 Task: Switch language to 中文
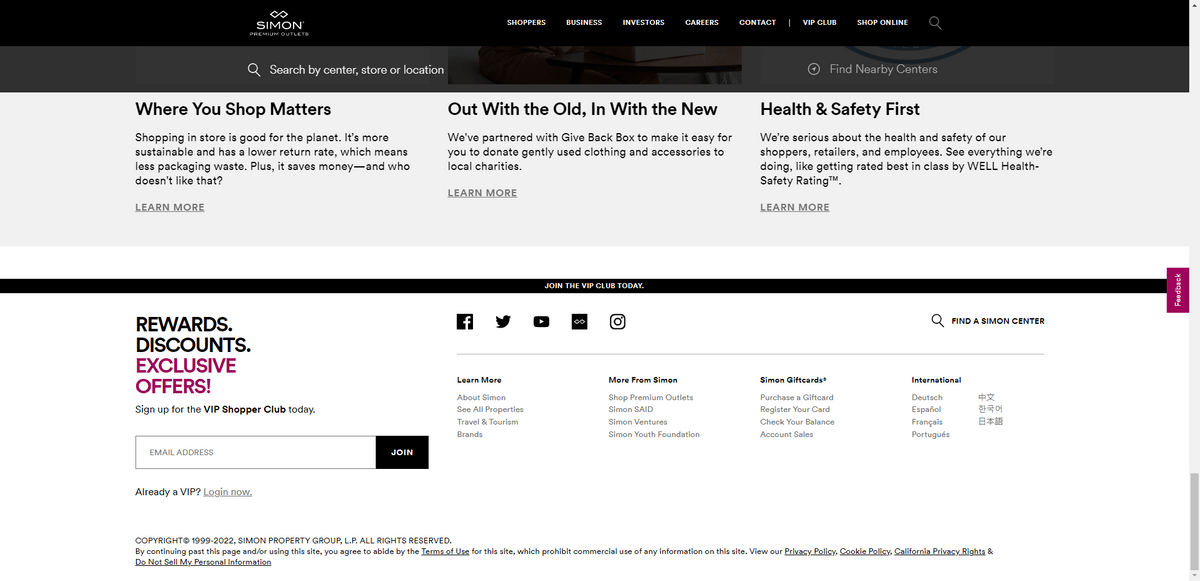tap(986, 397)
